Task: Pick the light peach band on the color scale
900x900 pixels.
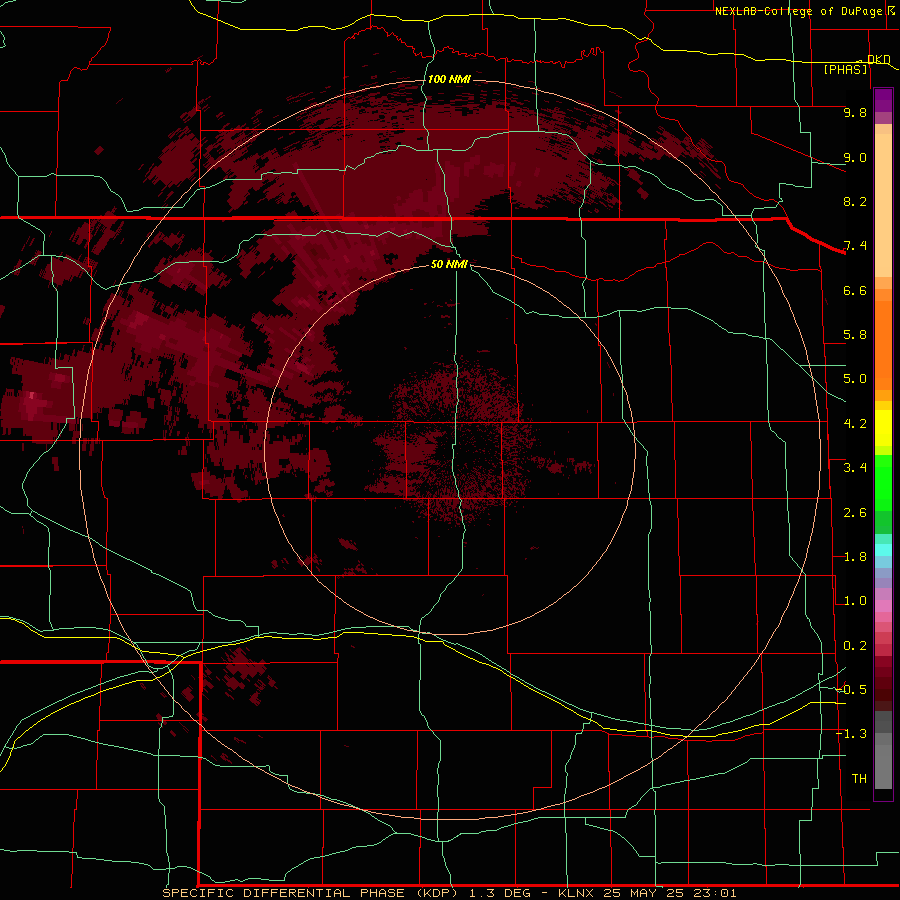Action: point(883,205)
